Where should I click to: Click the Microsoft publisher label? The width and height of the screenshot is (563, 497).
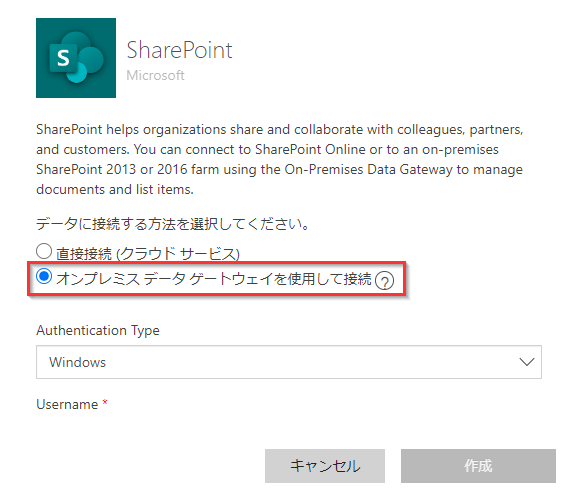155,75
